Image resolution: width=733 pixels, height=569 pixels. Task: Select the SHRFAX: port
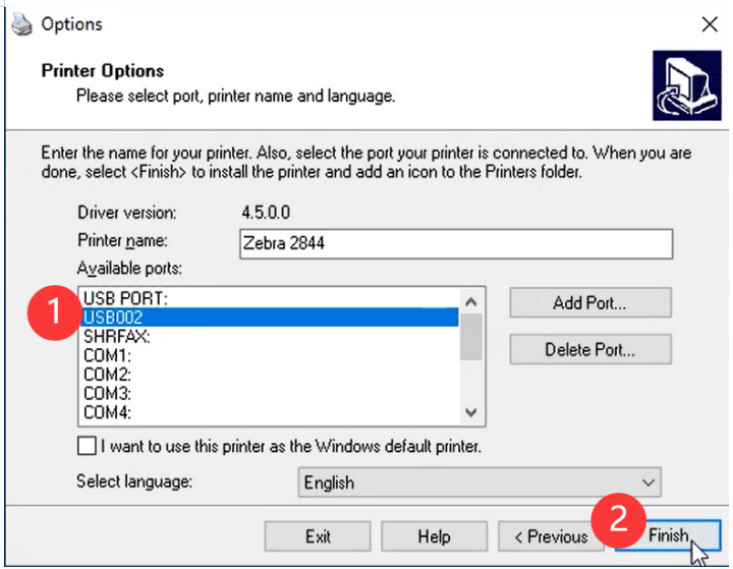(270, 336)
